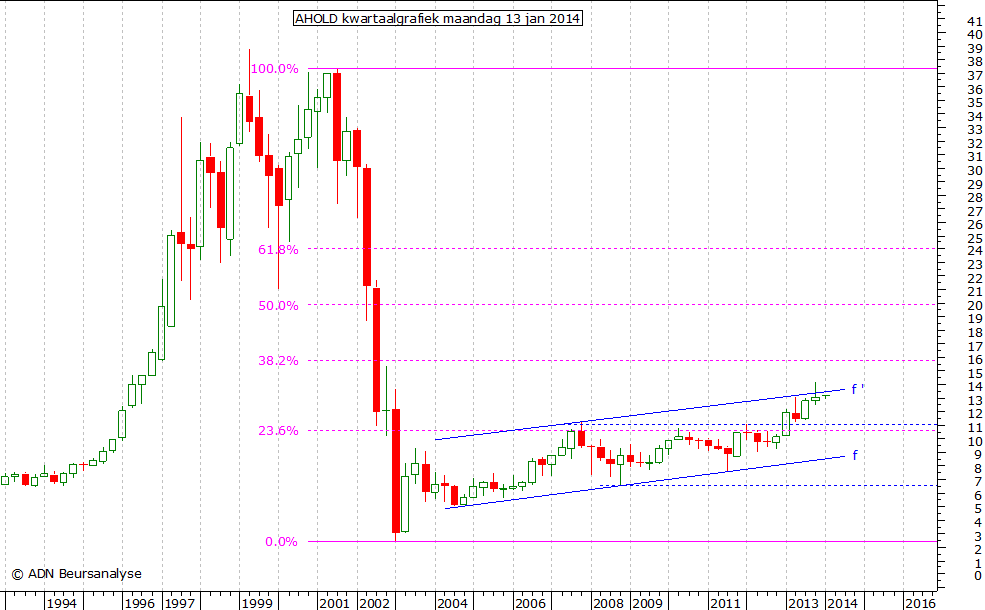Click the 2001 year label

click(x=334, y=603)
